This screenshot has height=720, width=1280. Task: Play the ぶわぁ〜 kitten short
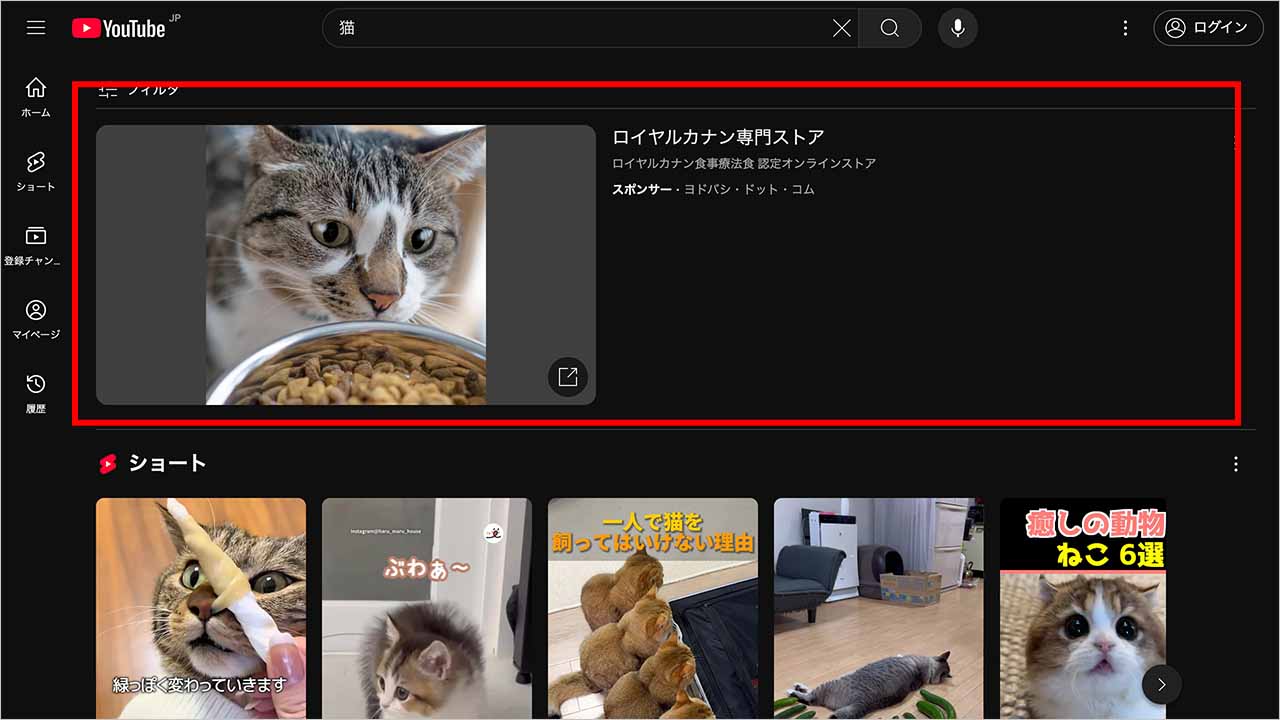[x=427, y=608]
